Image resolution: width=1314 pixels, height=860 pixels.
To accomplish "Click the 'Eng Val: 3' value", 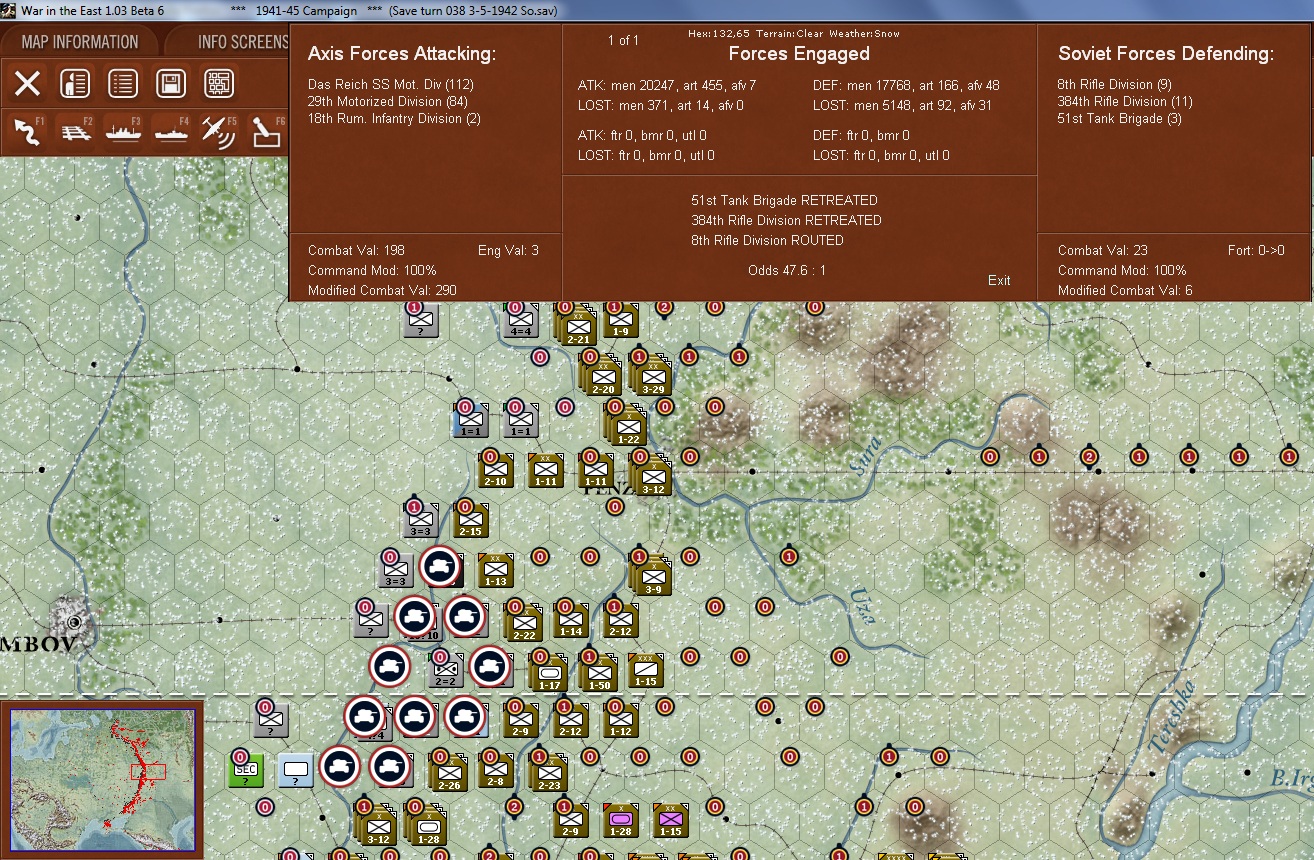I will tap(509, 250).
